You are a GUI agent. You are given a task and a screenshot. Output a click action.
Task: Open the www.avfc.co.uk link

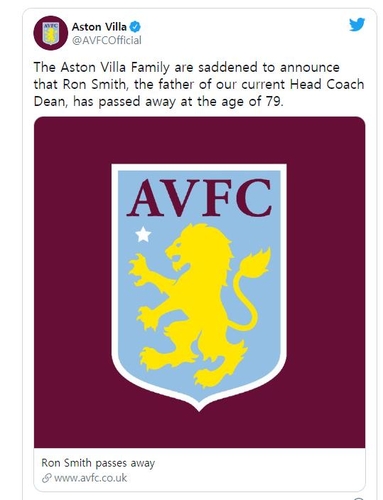90,478
